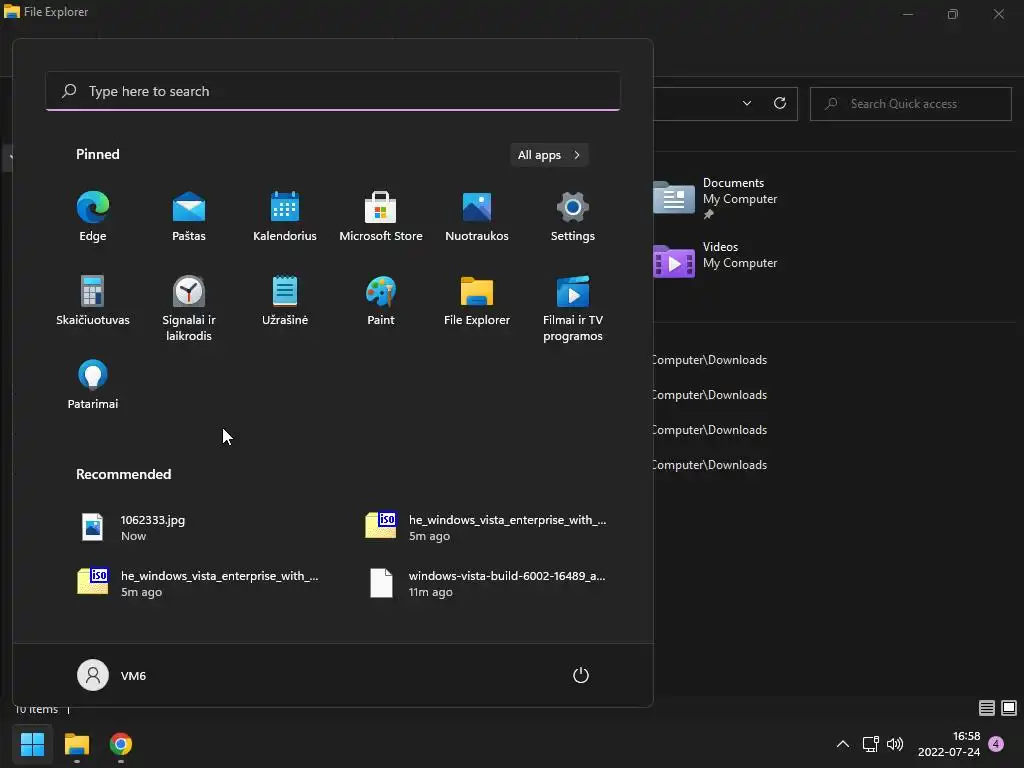Open the Documents folder in File Explorer
This screenshot has width=1024, height=768.
(x=716, y=197)
